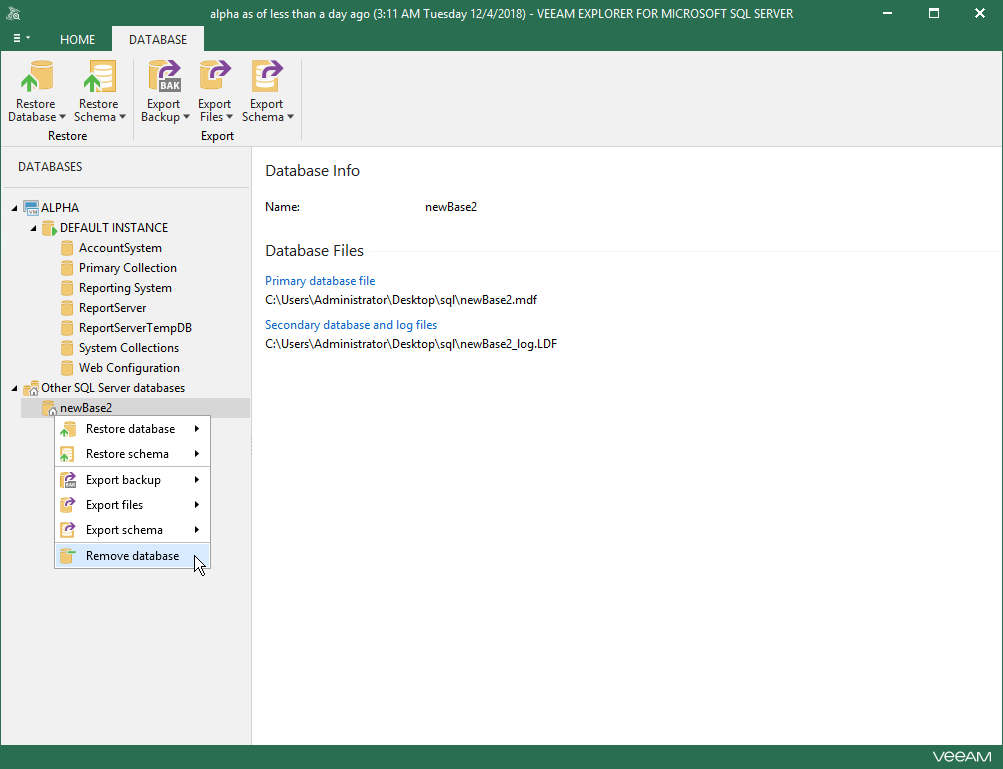Collapse the DEFAULT INSTANCE node
This screenshot has height=769, width=1003.
tap(33, 228)
